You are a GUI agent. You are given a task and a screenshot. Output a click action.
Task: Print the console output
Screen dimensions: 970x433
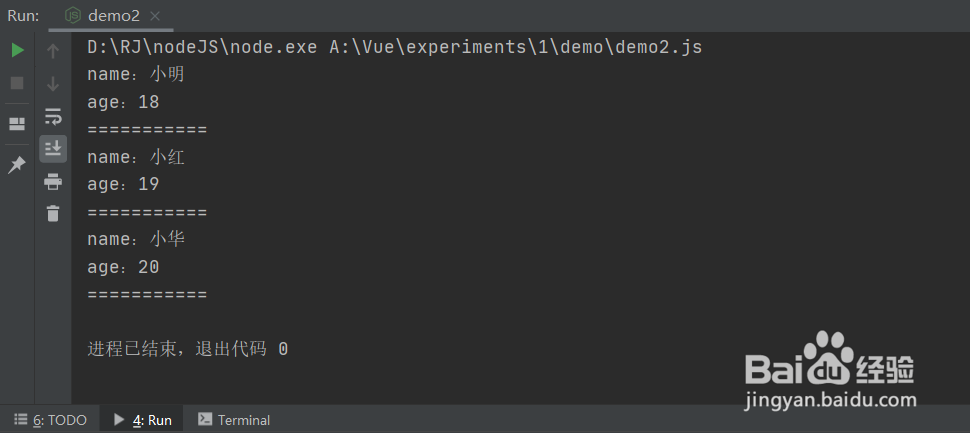(53, 182)
